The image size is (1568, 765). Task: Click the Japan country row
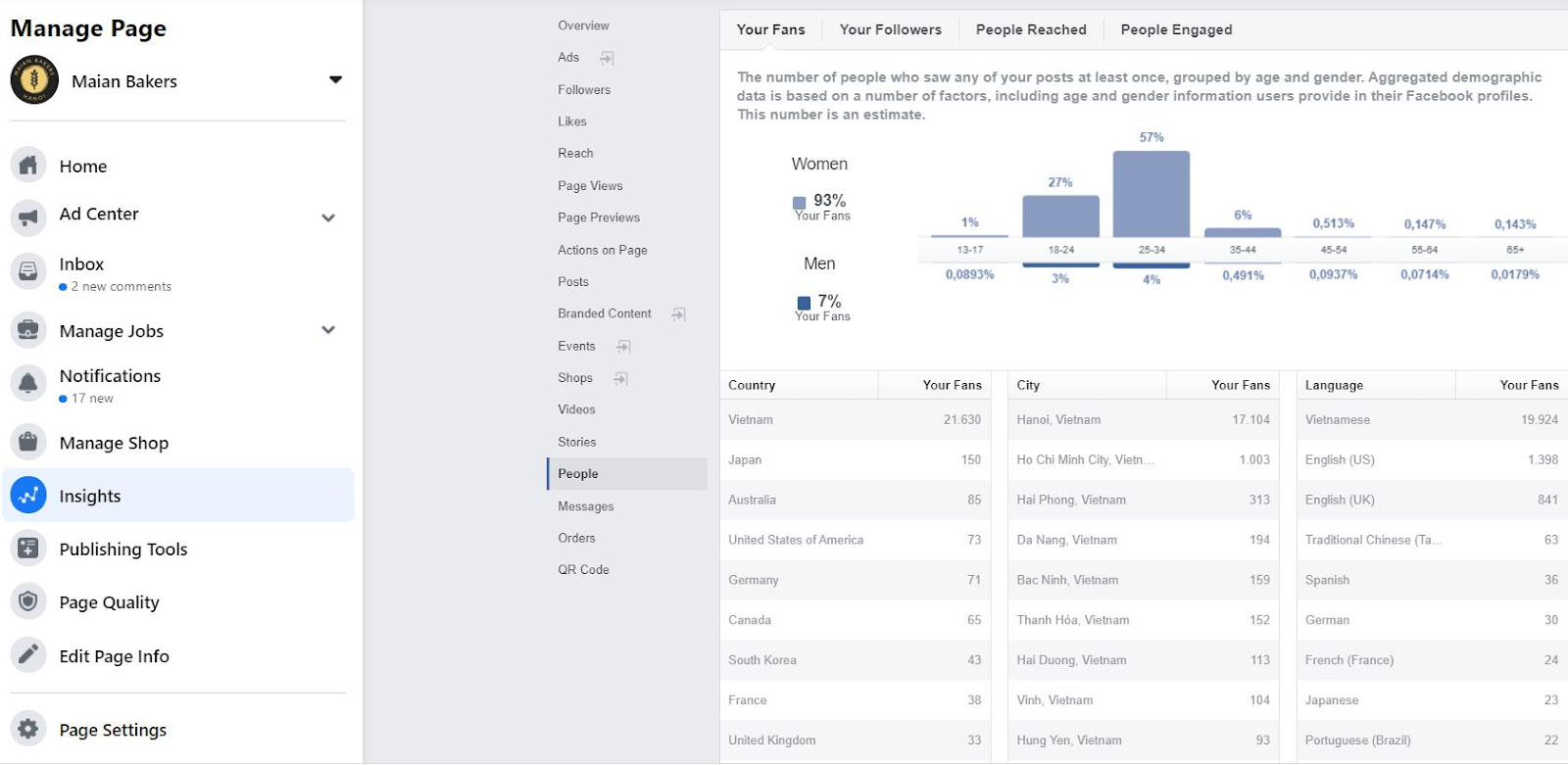tap(856, 459)
